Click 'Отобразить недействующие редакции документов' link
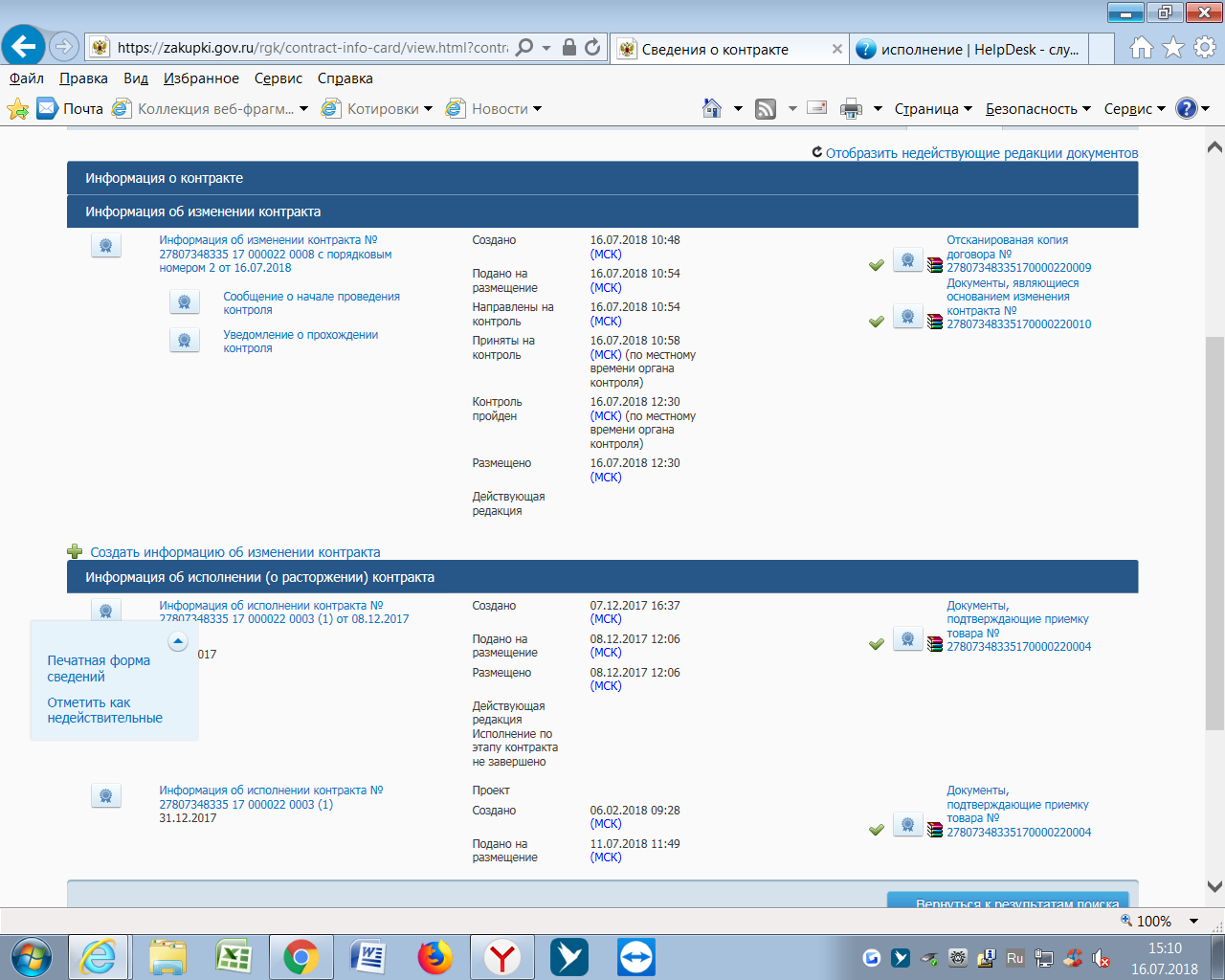1225x980 pixels. click(x=982, y=153)
